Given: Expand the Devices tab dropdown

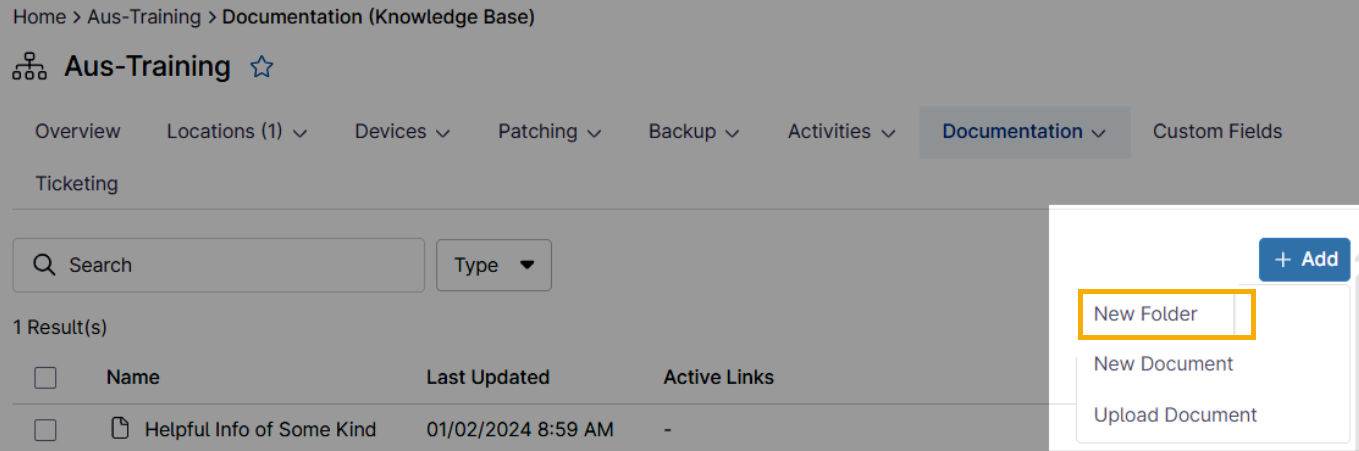Looking at the screenshot, I should [x=402, y=132].
